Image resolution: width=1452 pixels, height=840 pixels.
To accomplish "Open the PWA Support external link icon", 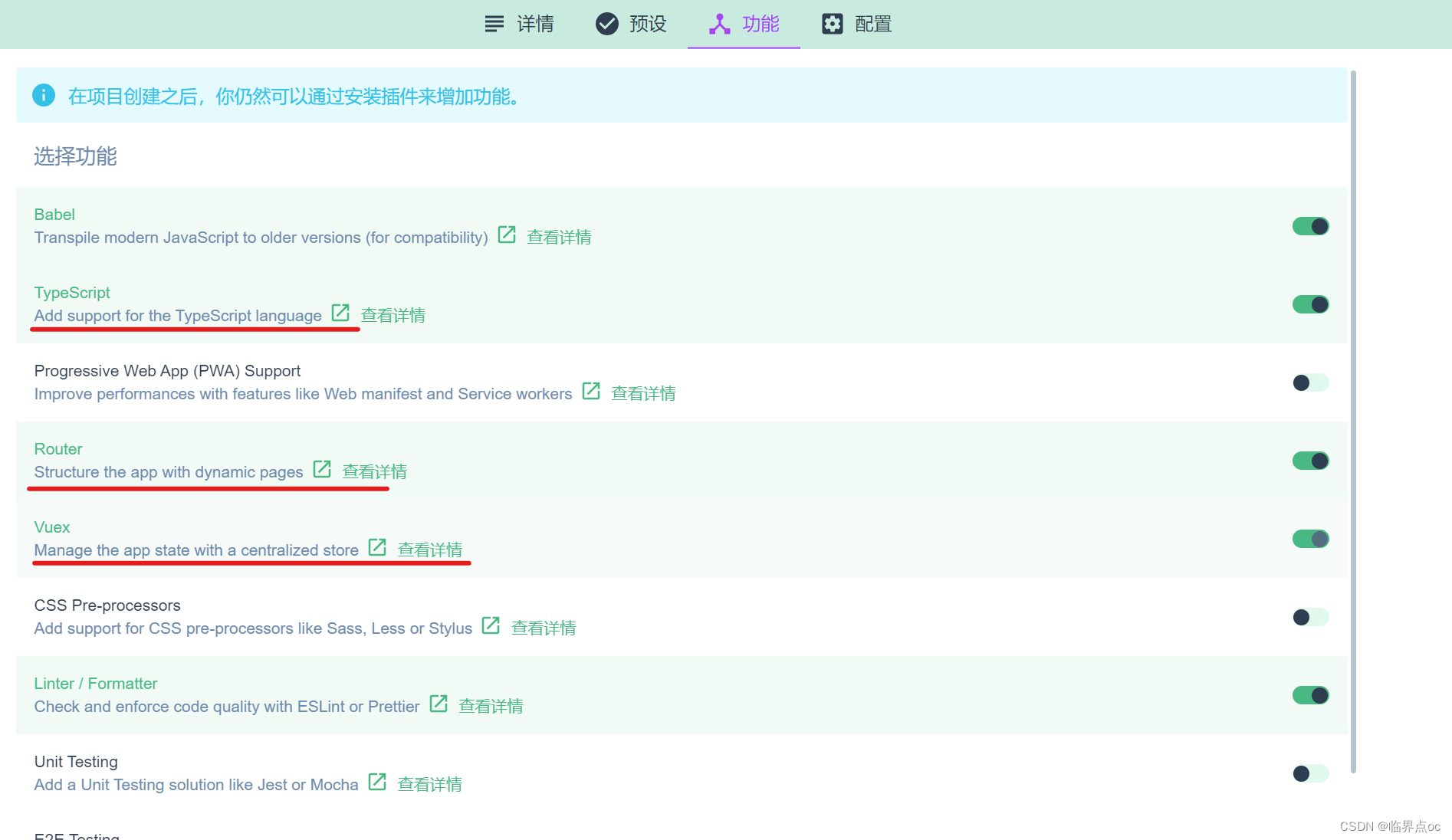I will pos(591,391).
